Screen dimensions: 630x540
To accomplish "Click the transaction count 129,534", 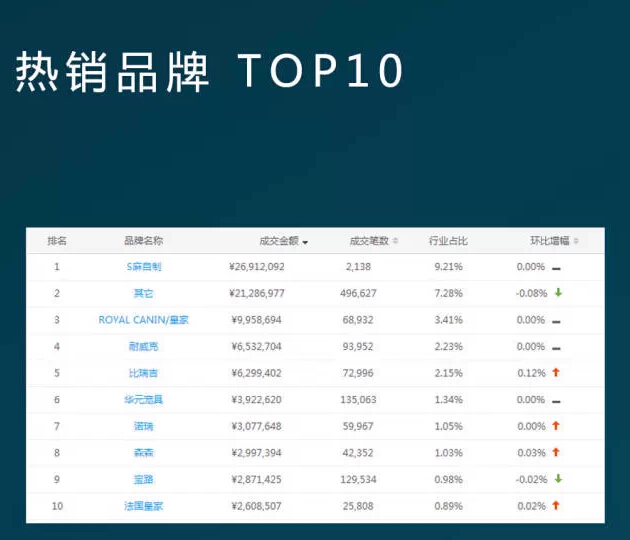I will tap(358, 479).
